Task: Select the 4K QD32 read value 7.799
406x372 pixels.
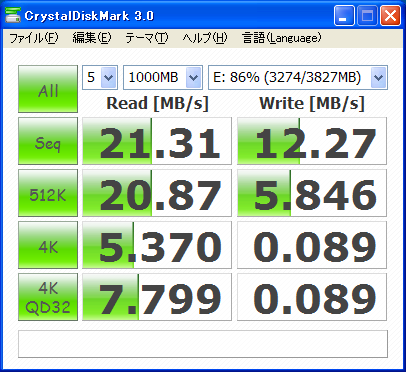Action: (x=157, y=297)
